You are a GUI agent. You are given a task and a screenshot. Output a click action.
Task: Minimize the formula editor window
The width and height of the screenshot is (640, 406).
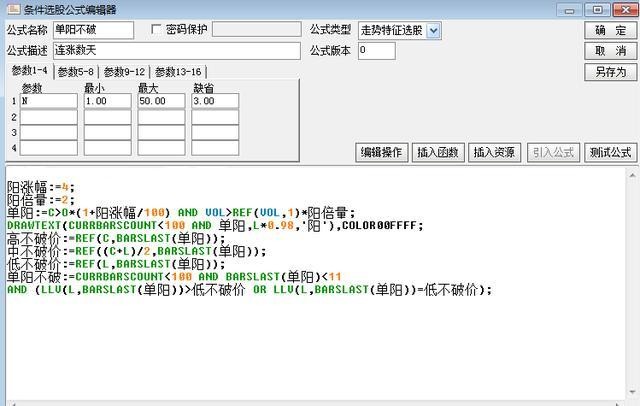click(x=569, y=10)
